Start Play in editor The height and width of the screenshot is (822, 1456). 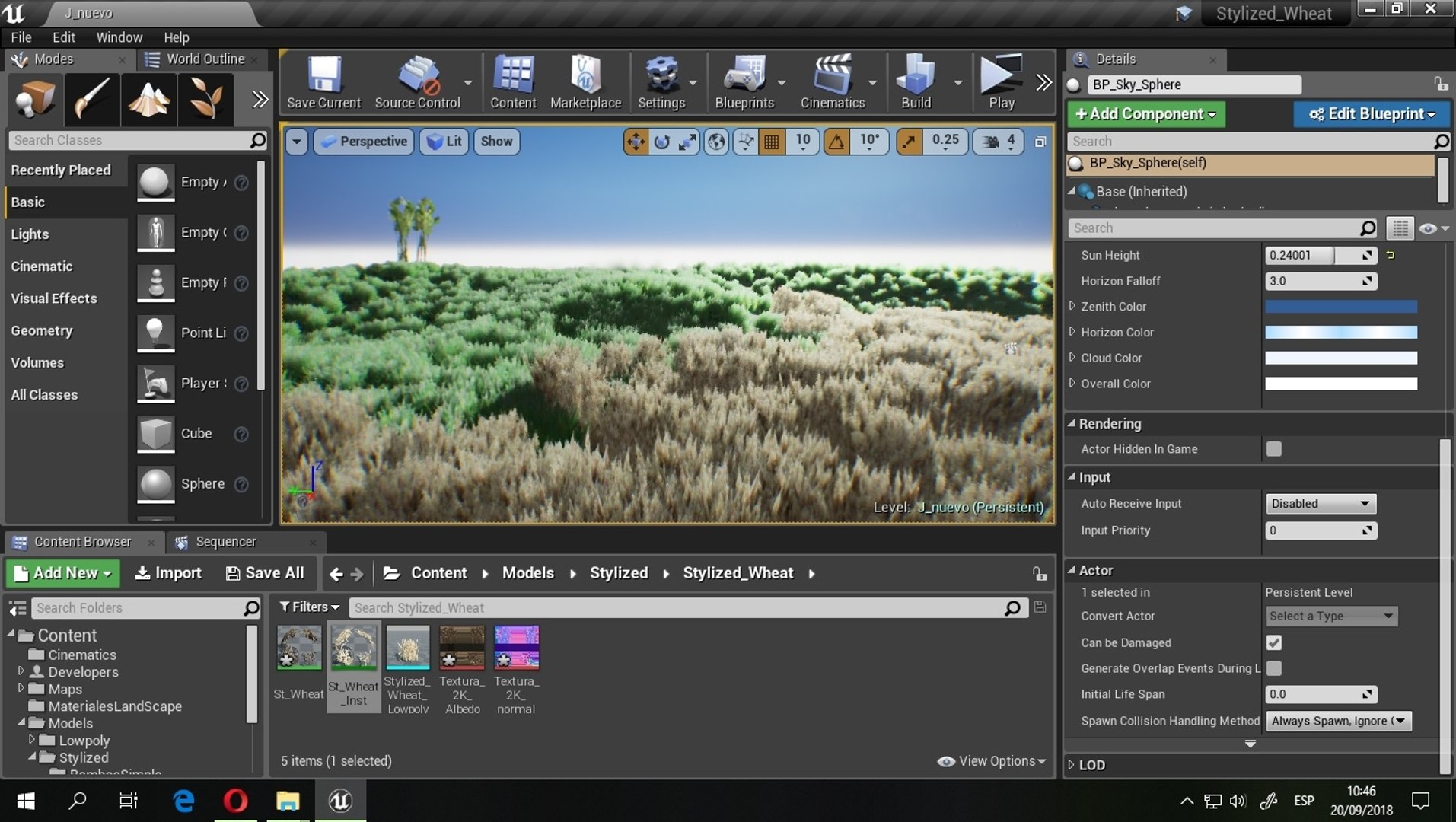point(1001,82)
